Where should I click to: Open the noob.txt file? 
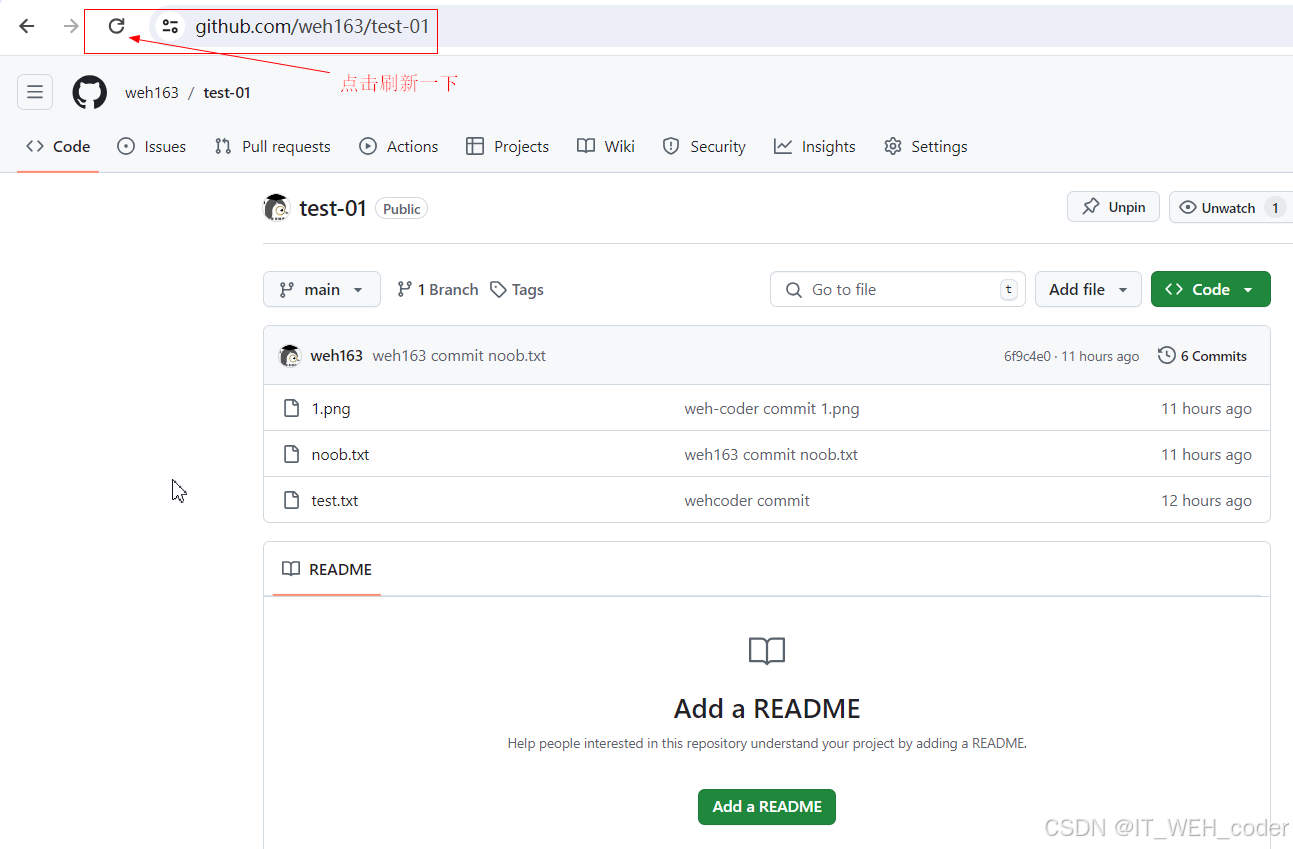click(340, 454)
